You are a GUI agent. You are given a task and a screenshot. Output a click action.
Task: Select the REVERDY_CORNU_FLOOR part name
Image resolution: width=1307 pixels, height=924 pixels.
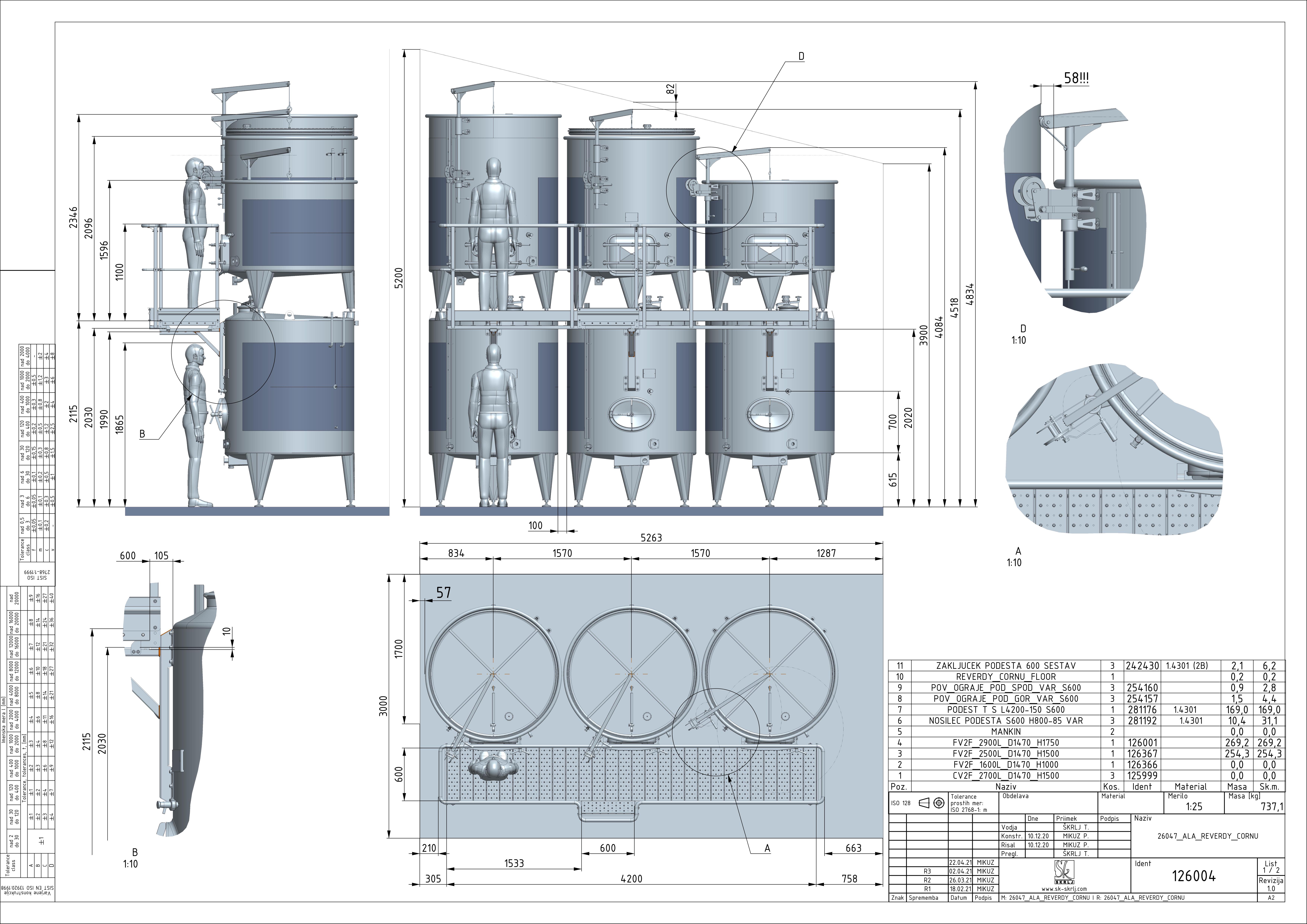[1006, 677]
